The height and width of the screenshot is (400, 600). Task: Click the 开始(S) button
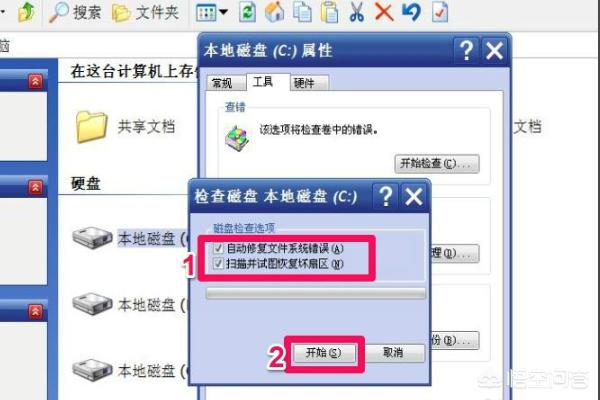324,353
